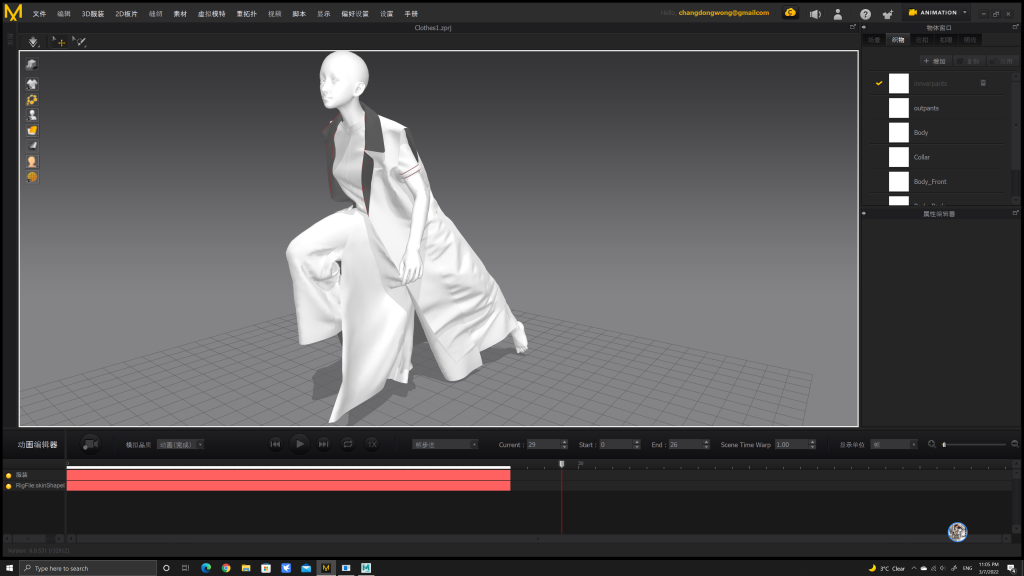Click the Simulate tool icon in top toolbar
This screenshot has height=576, width=1024.
tap(33, 42)
